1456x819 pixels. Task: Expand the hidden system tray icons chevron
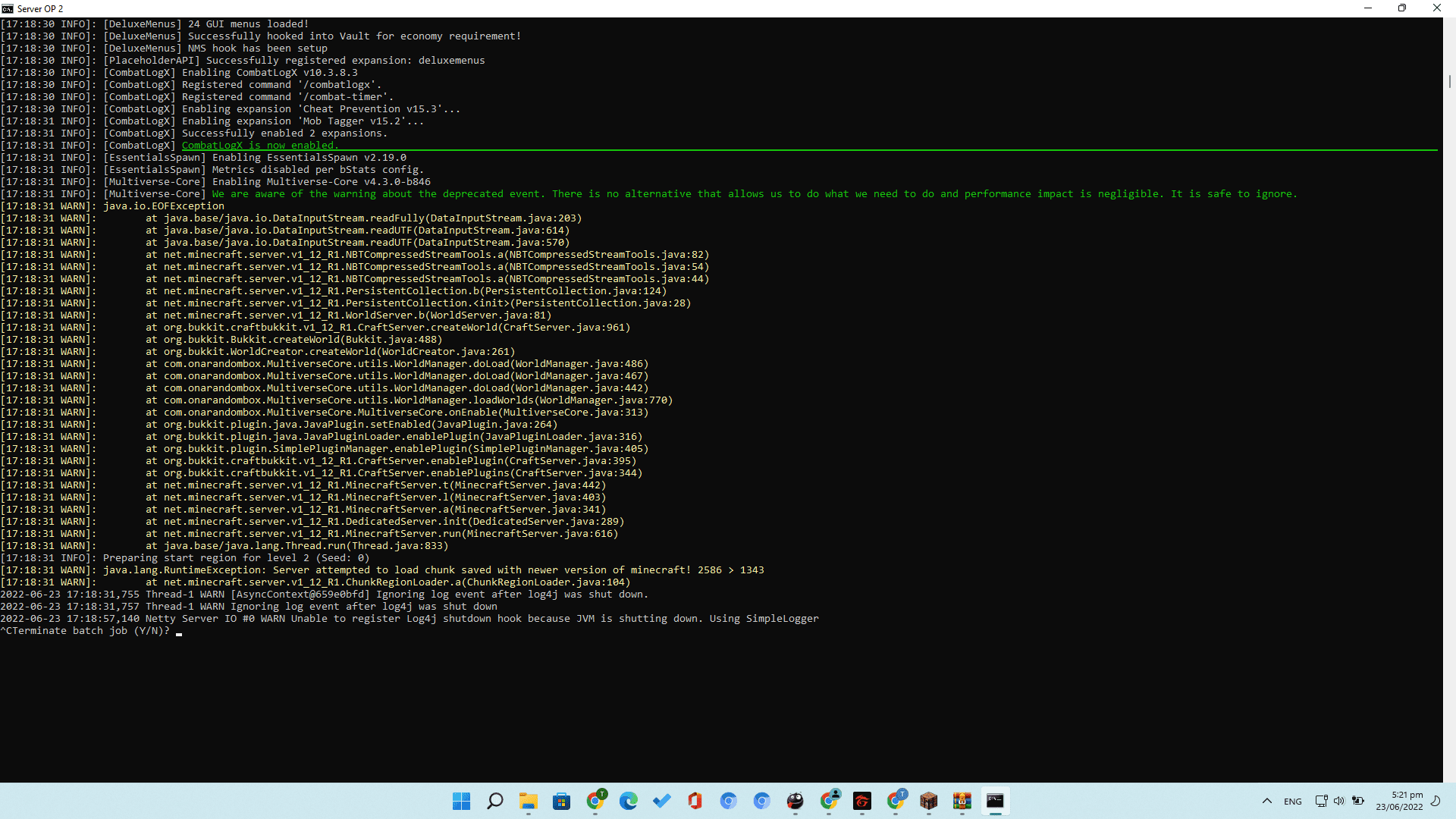tap(1266, 801)
